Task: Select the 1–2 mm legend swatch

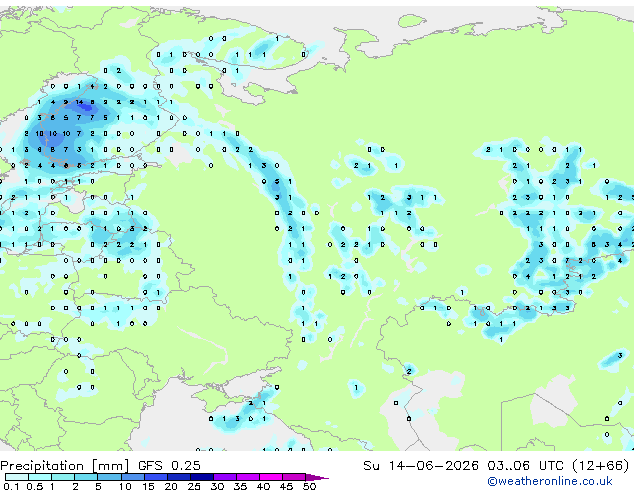Action: (x=63, y=477)
